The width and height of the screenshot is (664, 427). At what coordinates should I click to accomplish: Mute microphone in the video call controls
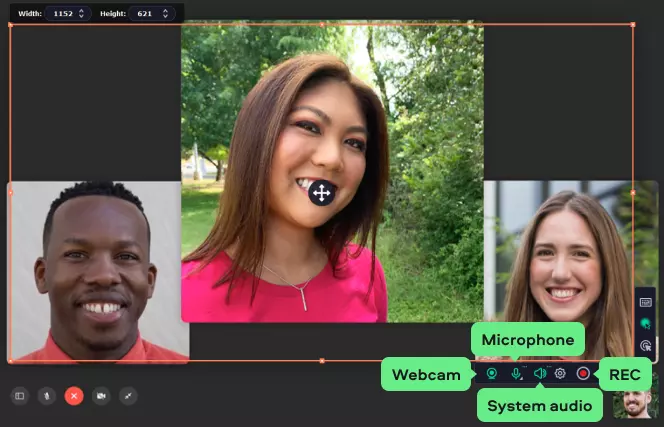pyautogui.click(x=47, y=396)
